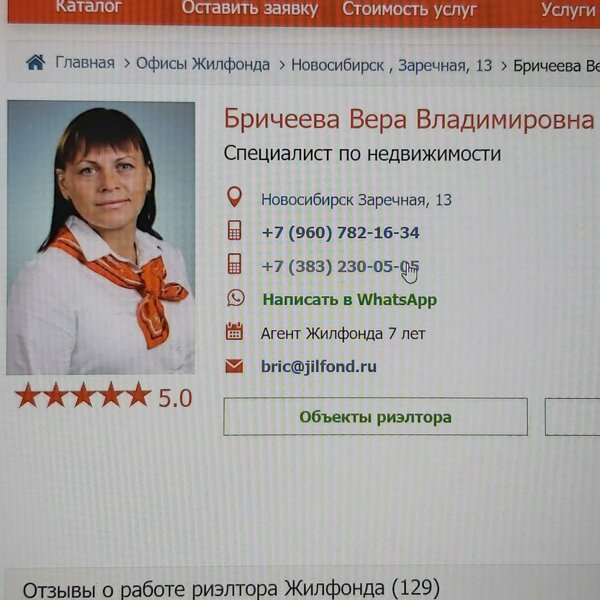
Task: Click the home icon in breadcrumbs
Action: [x=36, y=63]
